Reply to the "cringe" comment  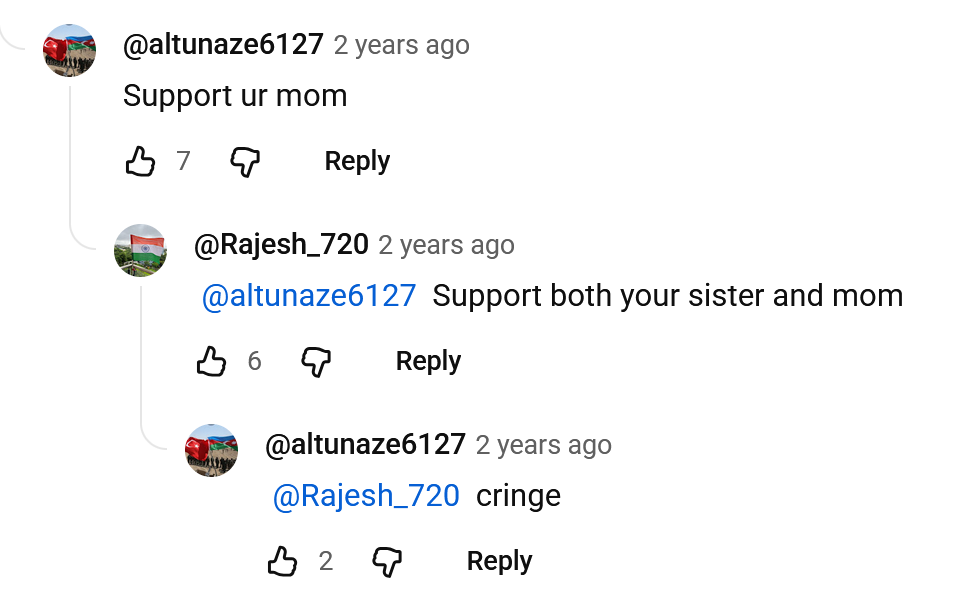[x=499, y=561]
